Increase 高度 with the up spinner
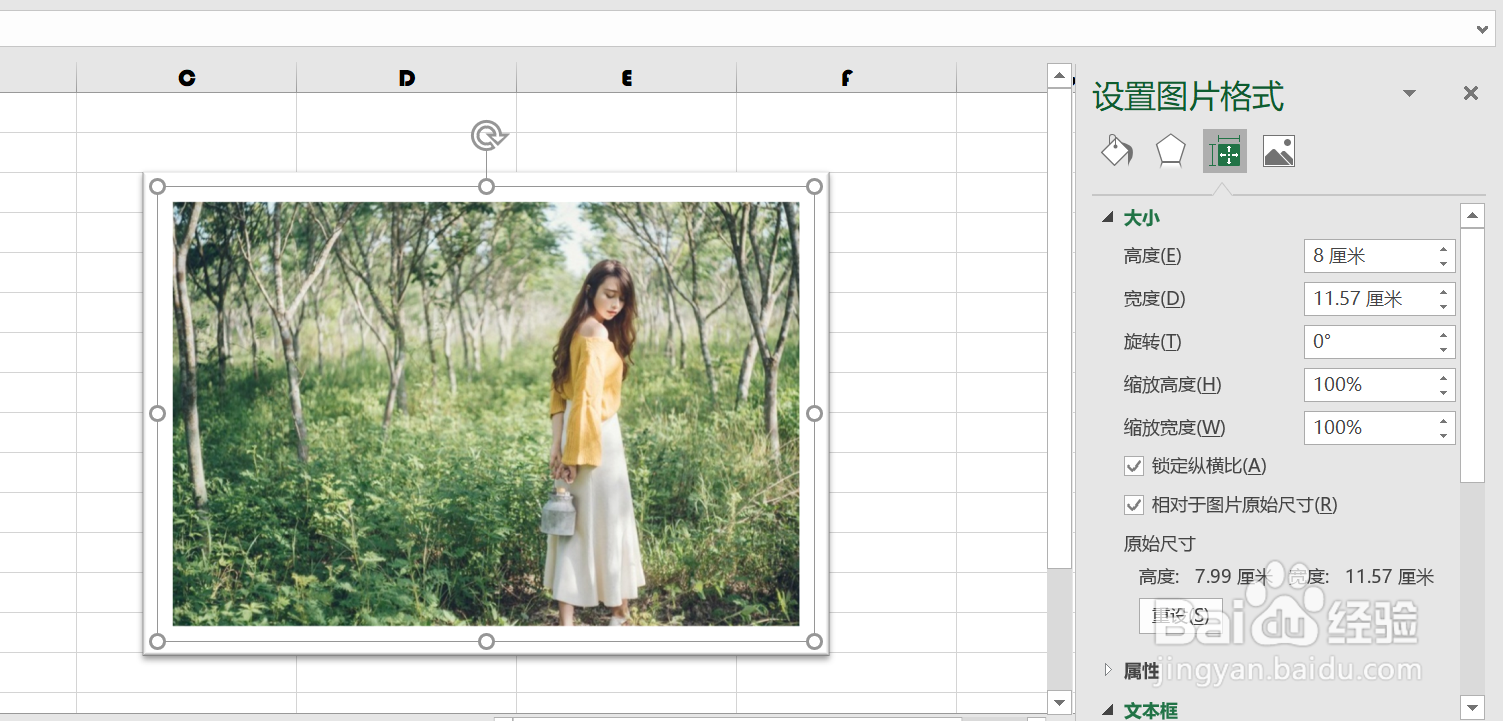 (x=1444, y=249)
